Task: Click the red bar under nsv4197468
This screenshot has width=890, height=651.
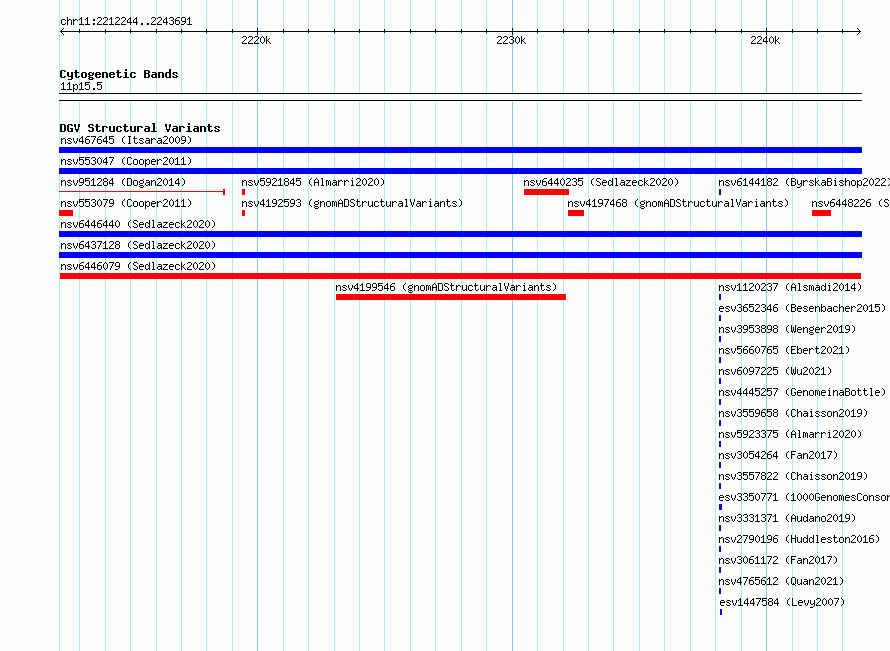Action: click(x=576, y=213)
